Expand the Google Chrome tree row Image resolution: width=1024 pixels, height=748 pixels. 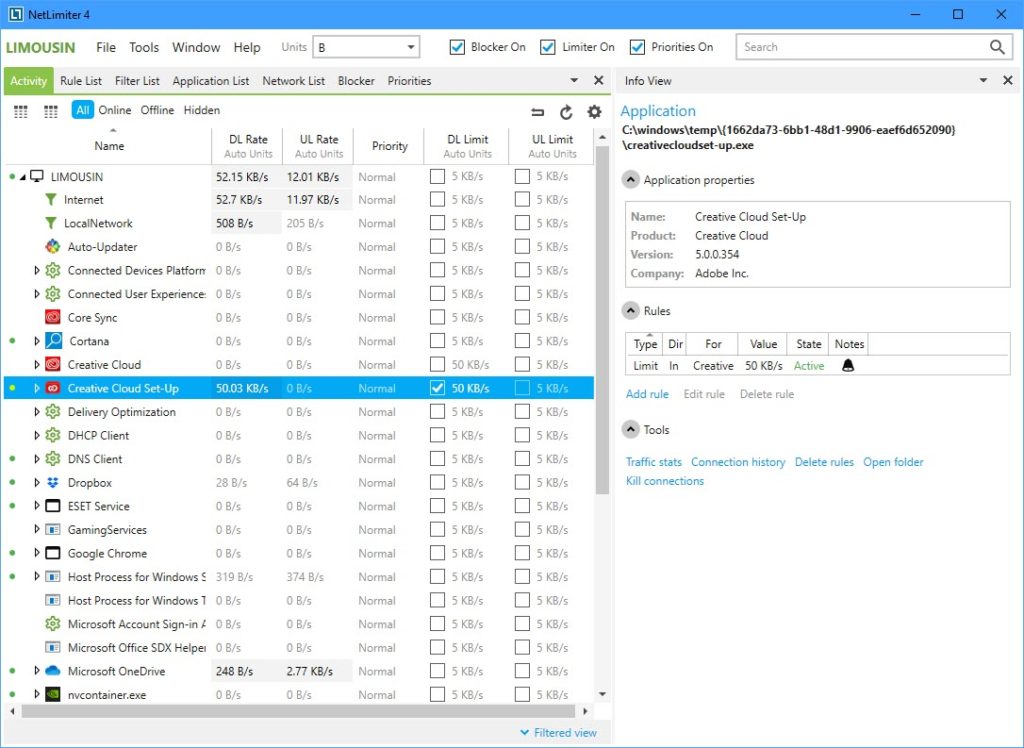pyautogui.click(x=38, y=553)
